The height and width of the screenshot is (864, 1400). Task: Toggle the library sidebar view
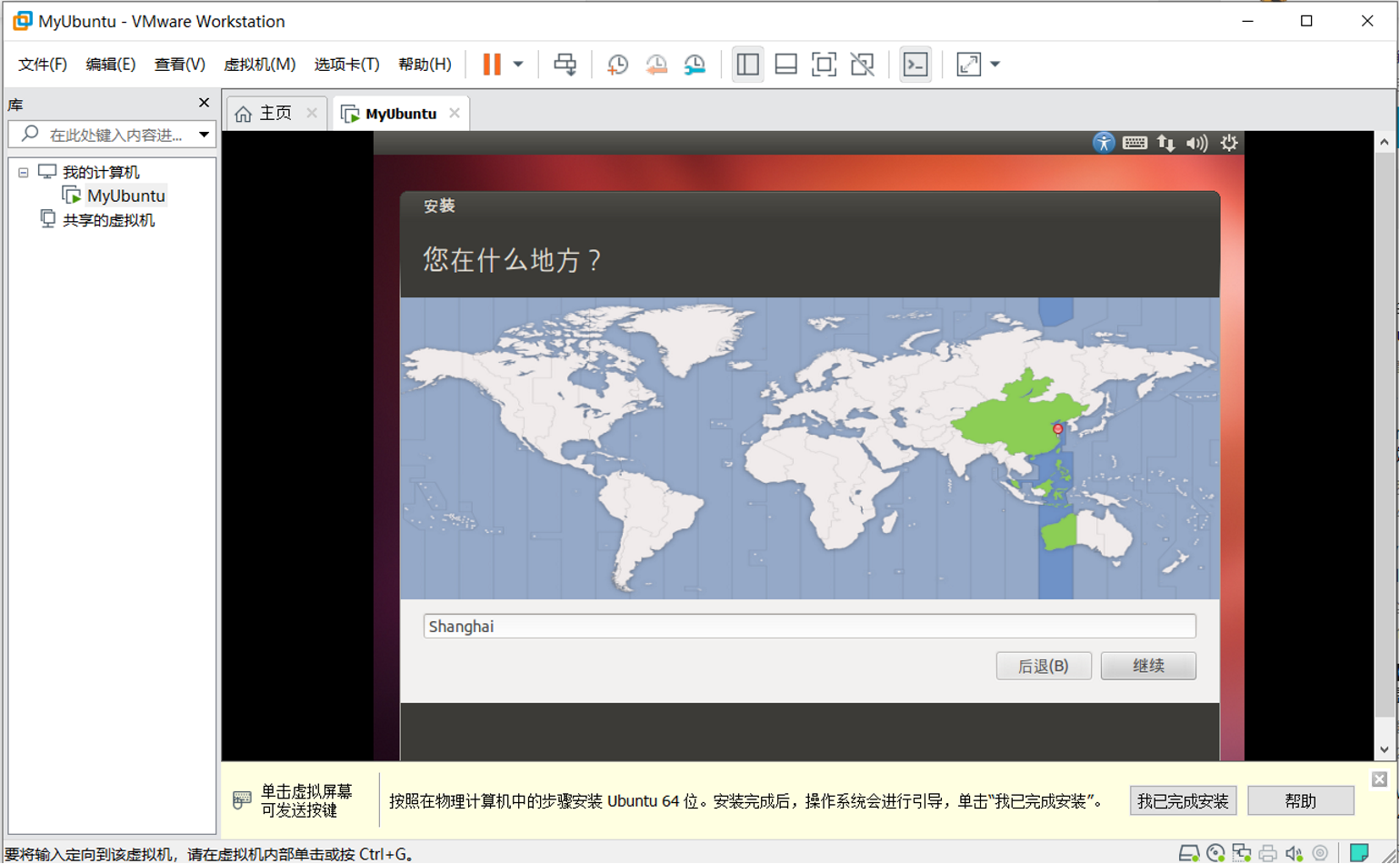click(747, 65)
